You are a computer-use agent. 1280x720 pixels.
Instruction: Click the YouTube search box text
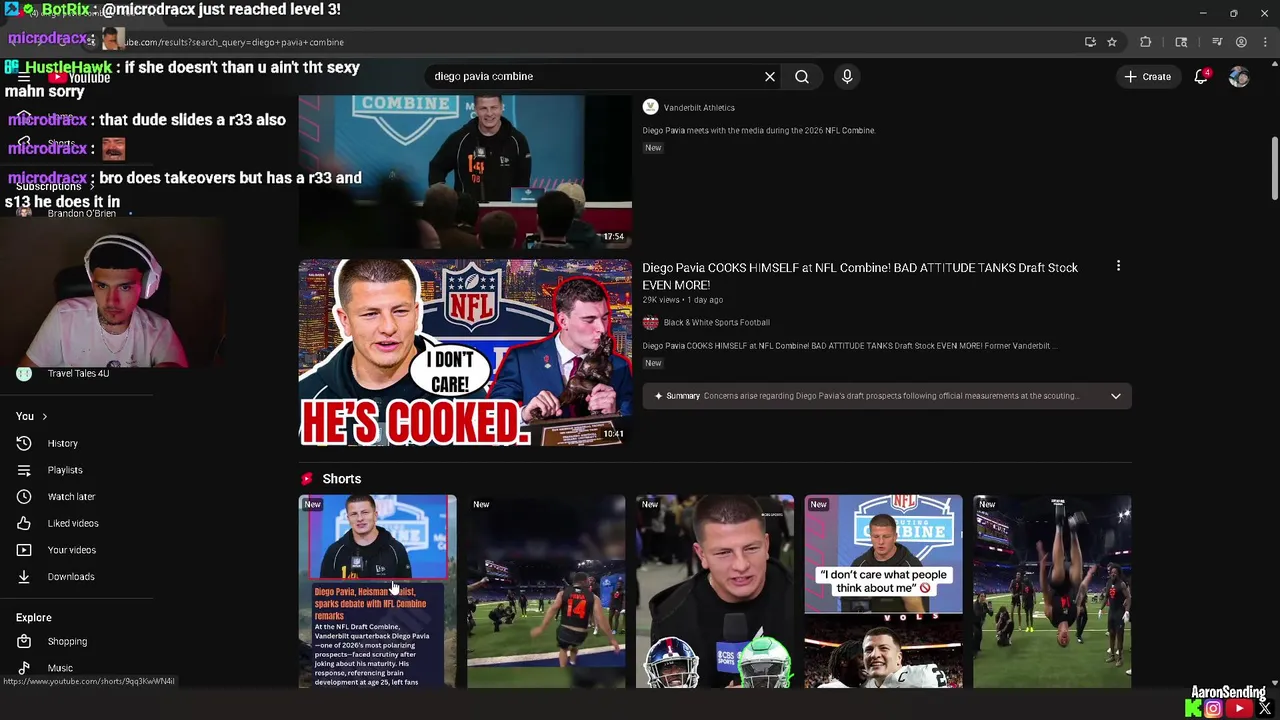click(483, 76)
